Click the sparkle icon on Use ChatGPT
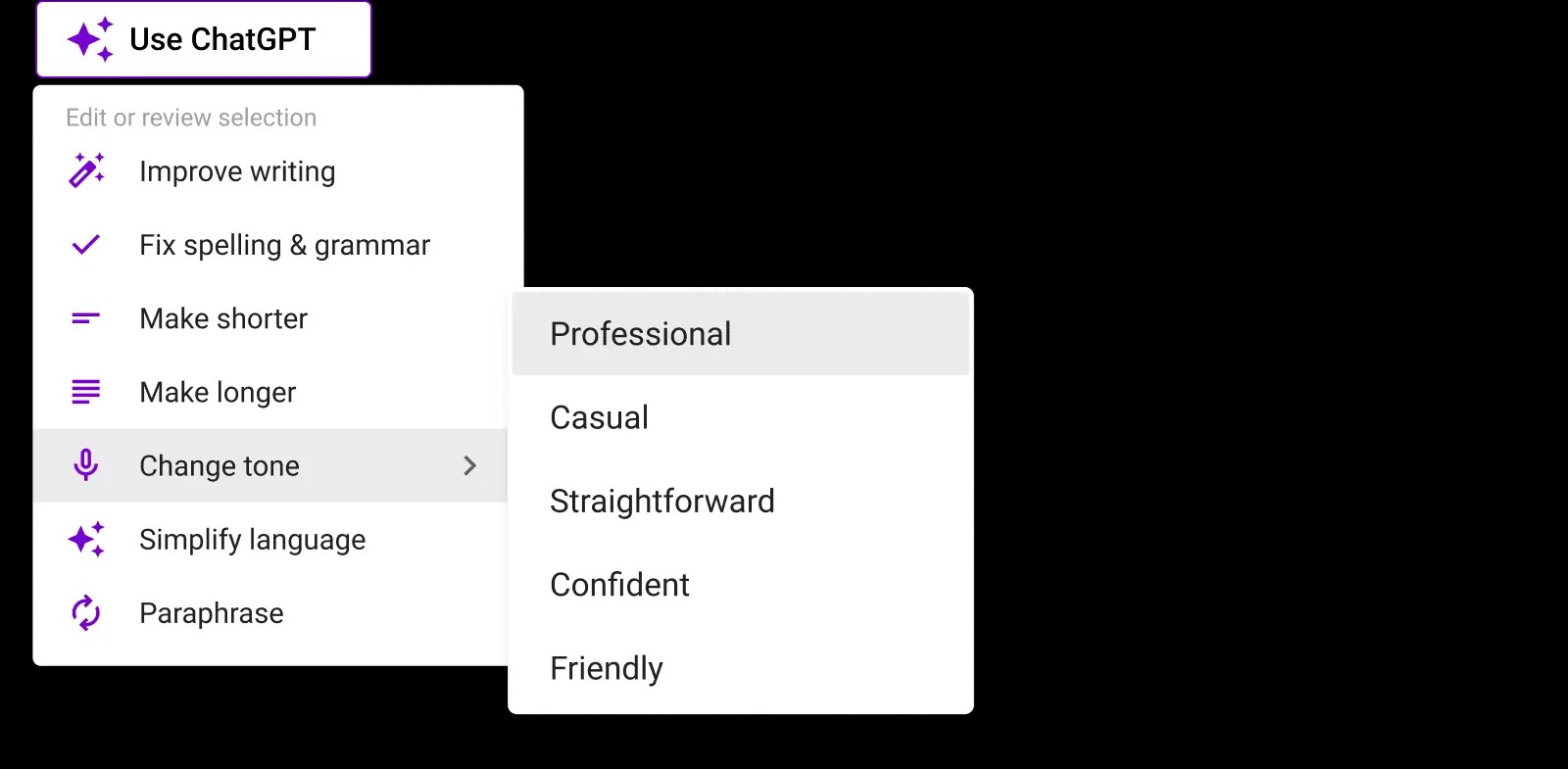Image resolution: width=1568 pixels, height=769 pixels. pyautogui.click(x=90, y=39)
